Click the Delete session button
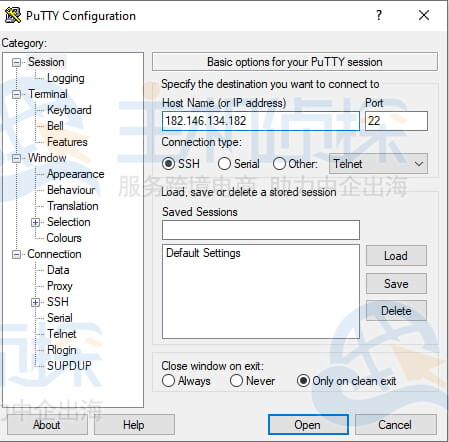This screenshot has width=449, height=442. 396,311
